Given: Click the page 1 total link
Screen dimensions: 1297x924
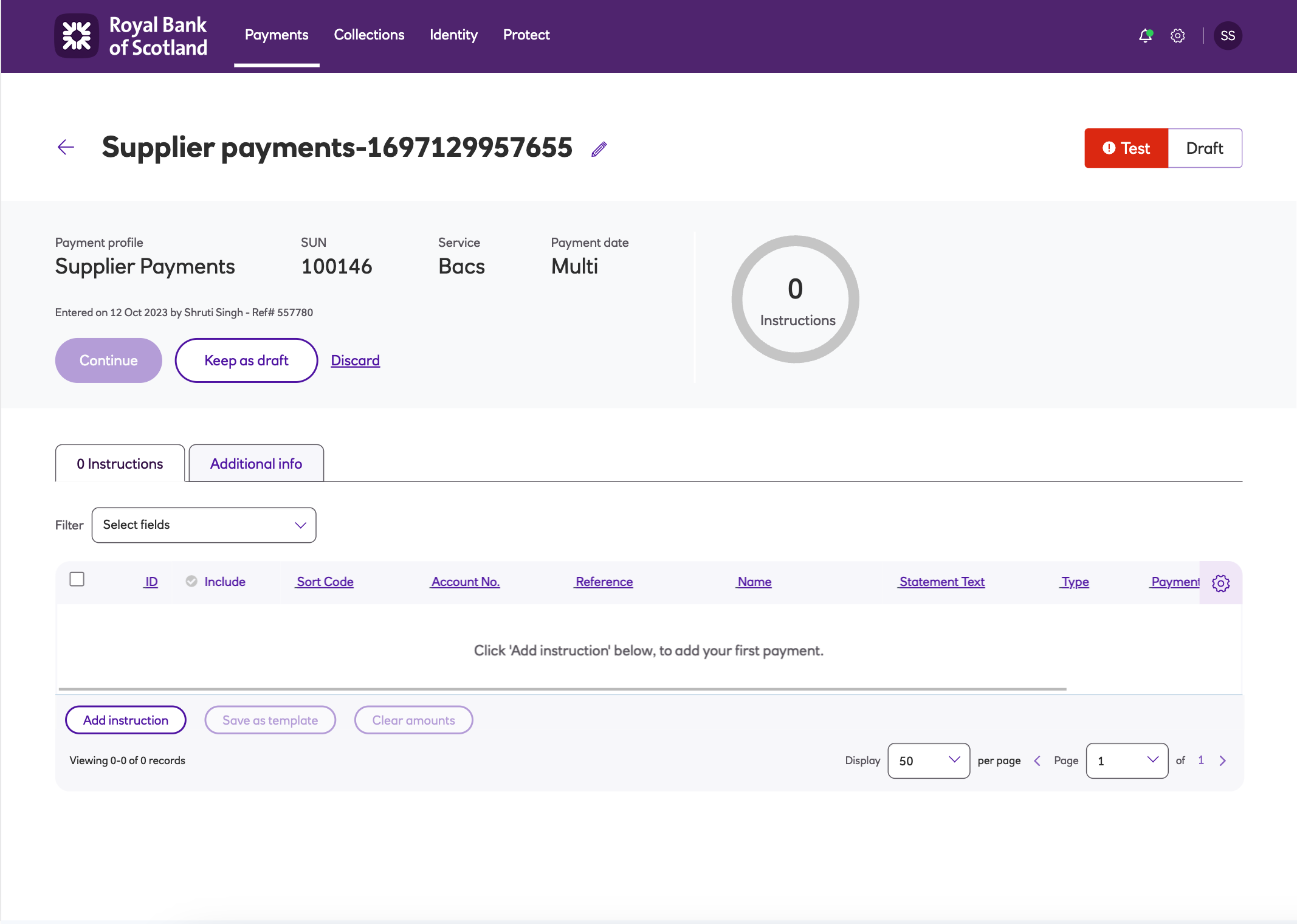Looking at the screenshot, I should 1201,760.
